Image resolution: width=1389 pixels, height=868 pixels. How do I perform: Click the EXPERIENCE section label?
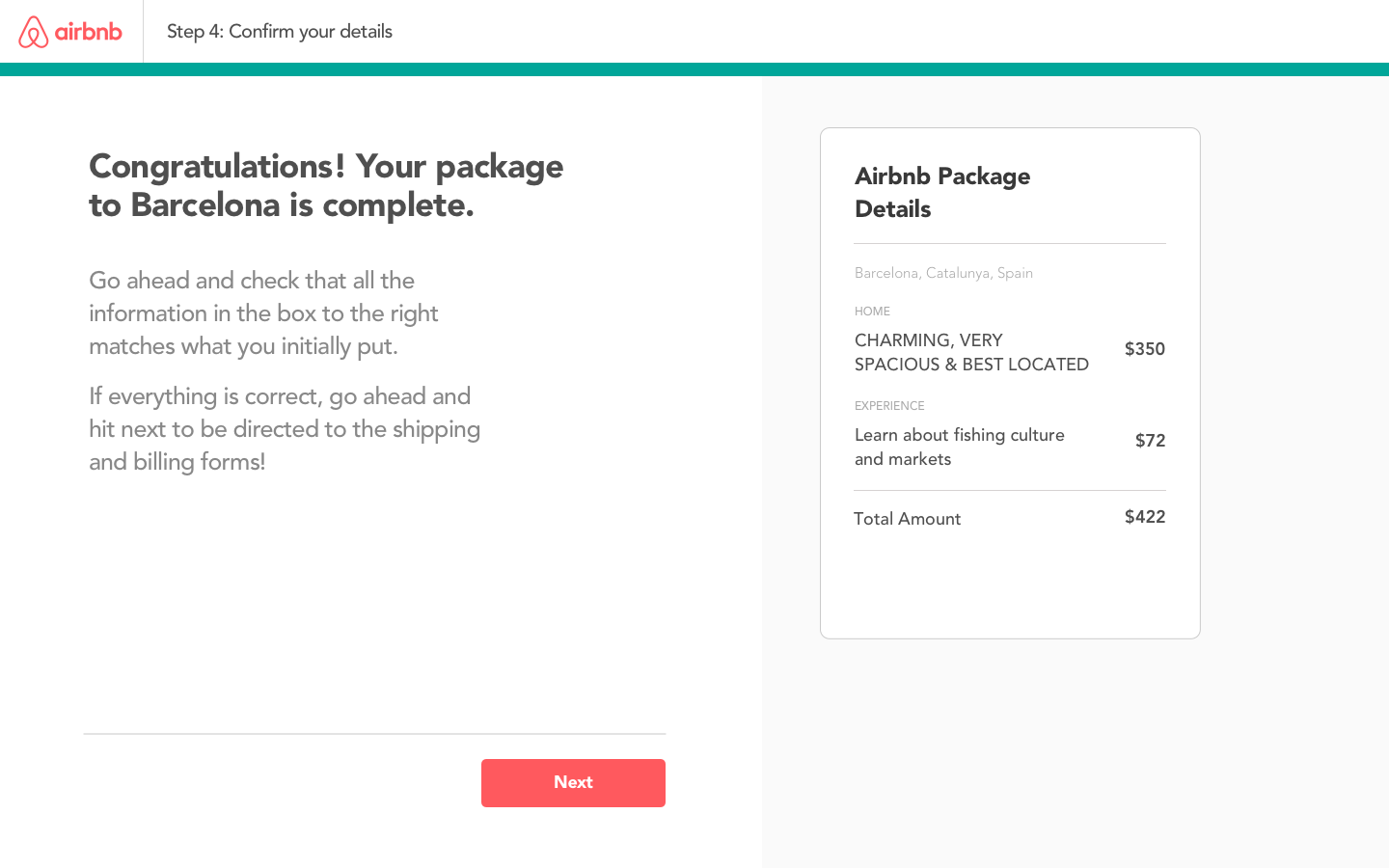pos(889,406)
